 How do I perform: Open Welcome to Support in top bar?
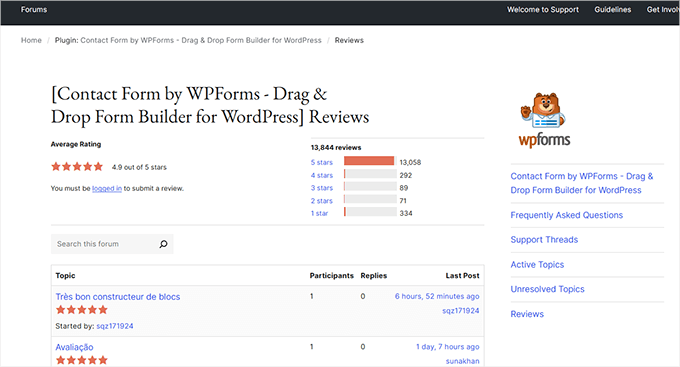pos(543,10)
